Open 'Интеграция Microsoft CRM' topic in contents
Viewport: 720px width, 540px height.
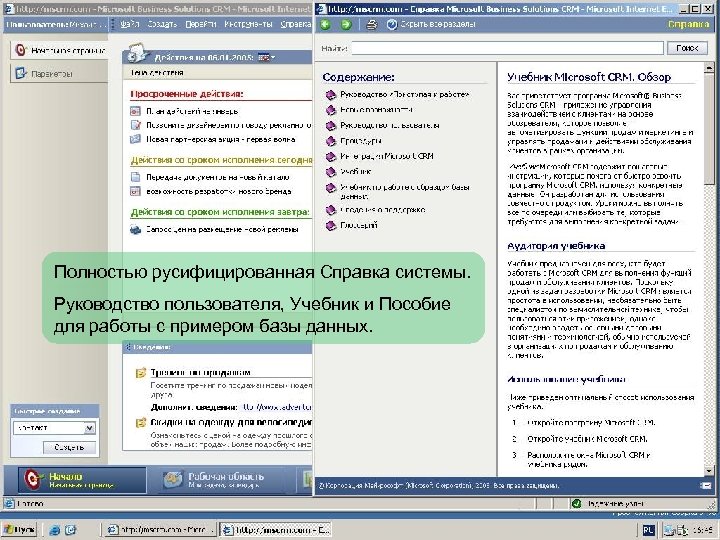(x=387, y=156)
